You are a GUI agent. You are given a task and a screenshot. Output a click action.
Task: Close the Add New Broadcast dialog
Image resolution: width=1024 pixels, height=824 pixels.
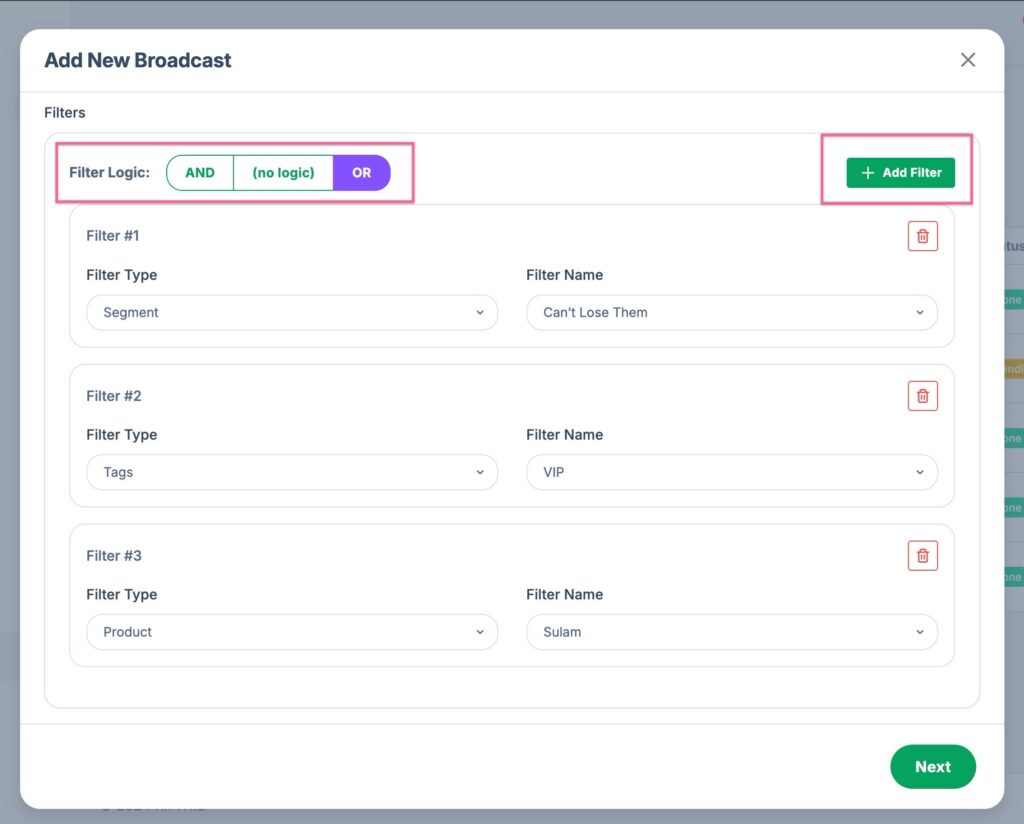tap(967, 60)
